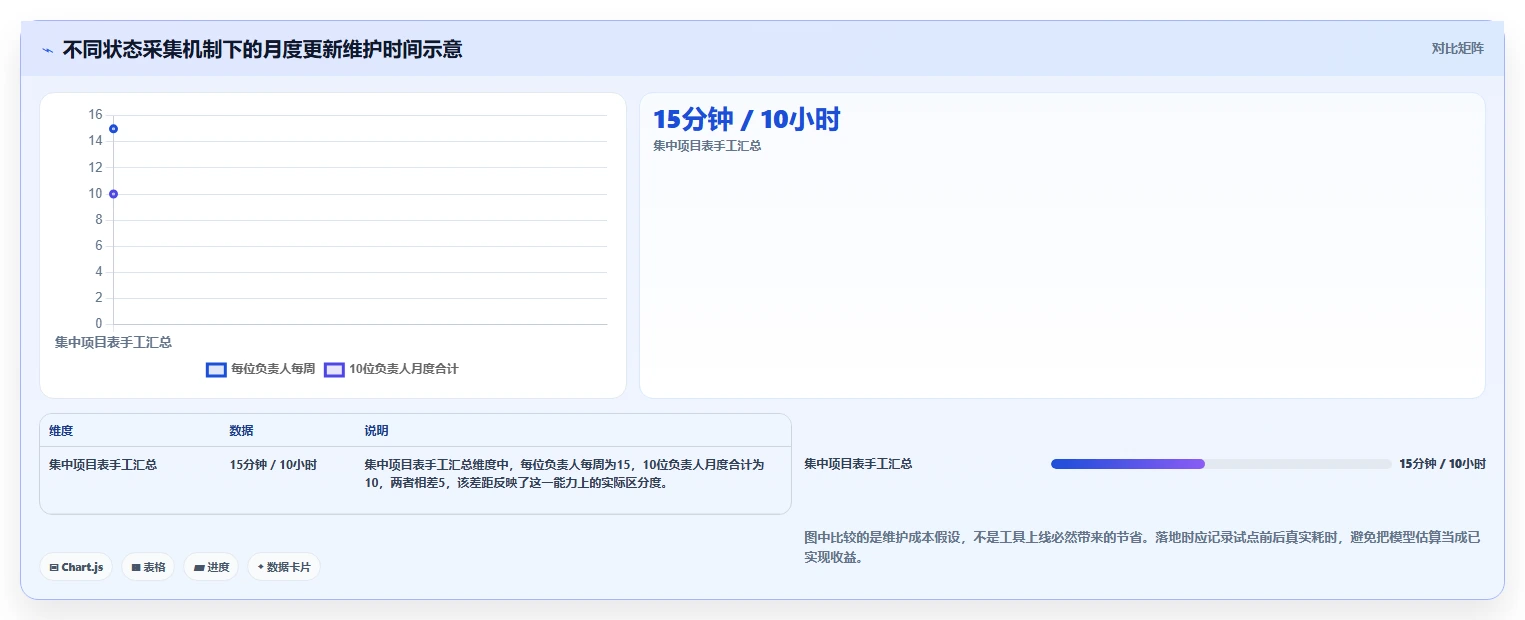The image size is (1525, 620).
Task: Click the large 15分钟 / 10小时 card value
Action: [x=747, y=120]
